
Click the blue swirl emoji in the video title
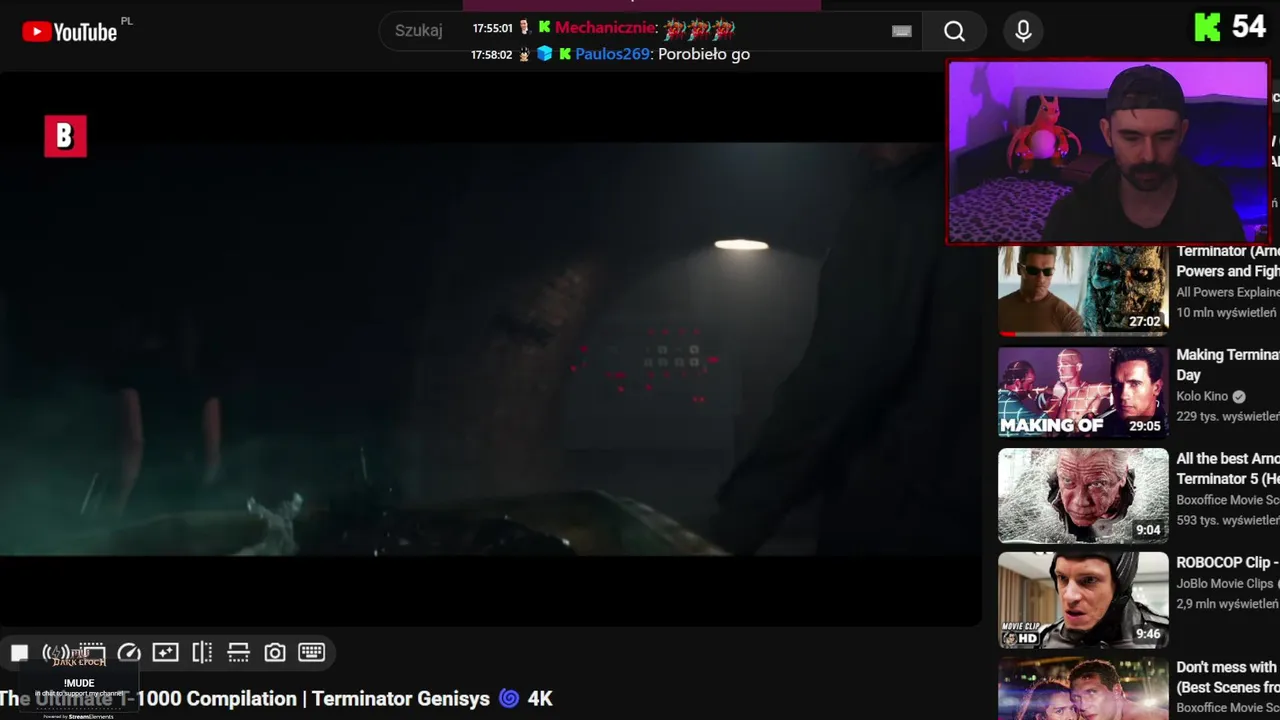coord(509,699)
